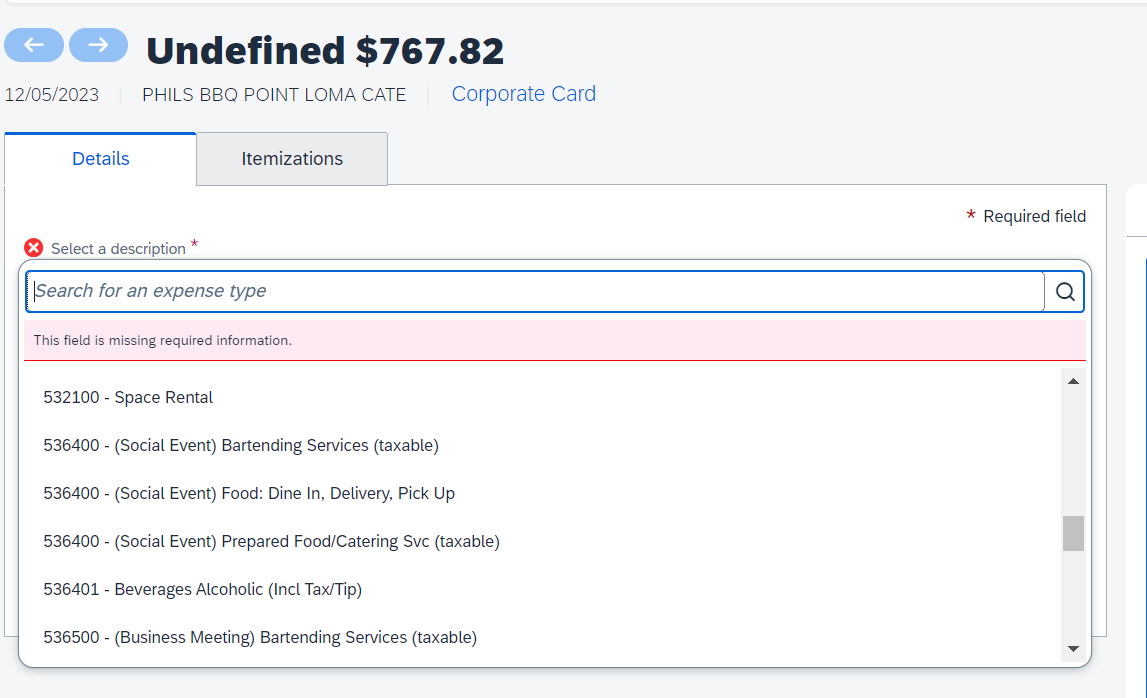1147x698 pixels.
Task: Click the left navigation arrow icon
Action: coord(33,45)
